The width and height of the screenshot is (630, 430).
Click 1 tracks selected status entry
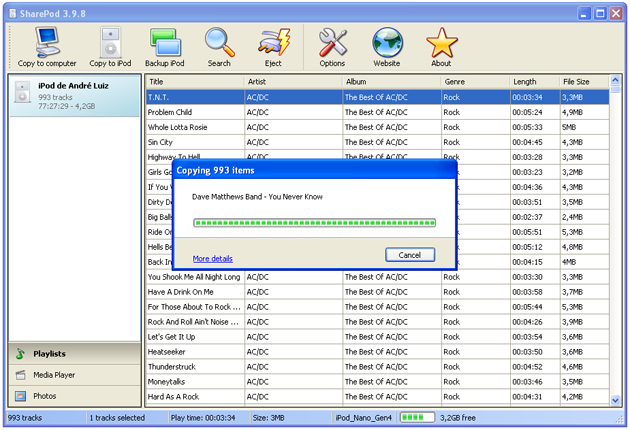point(117,418)
